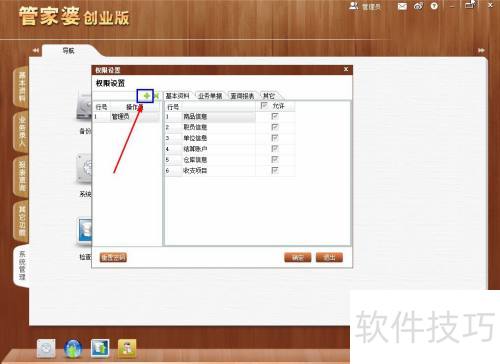The height and width of the screenshot is (364, 500).
Task: Click the 管理员 label in title bar
Action: tap(371, 7)
